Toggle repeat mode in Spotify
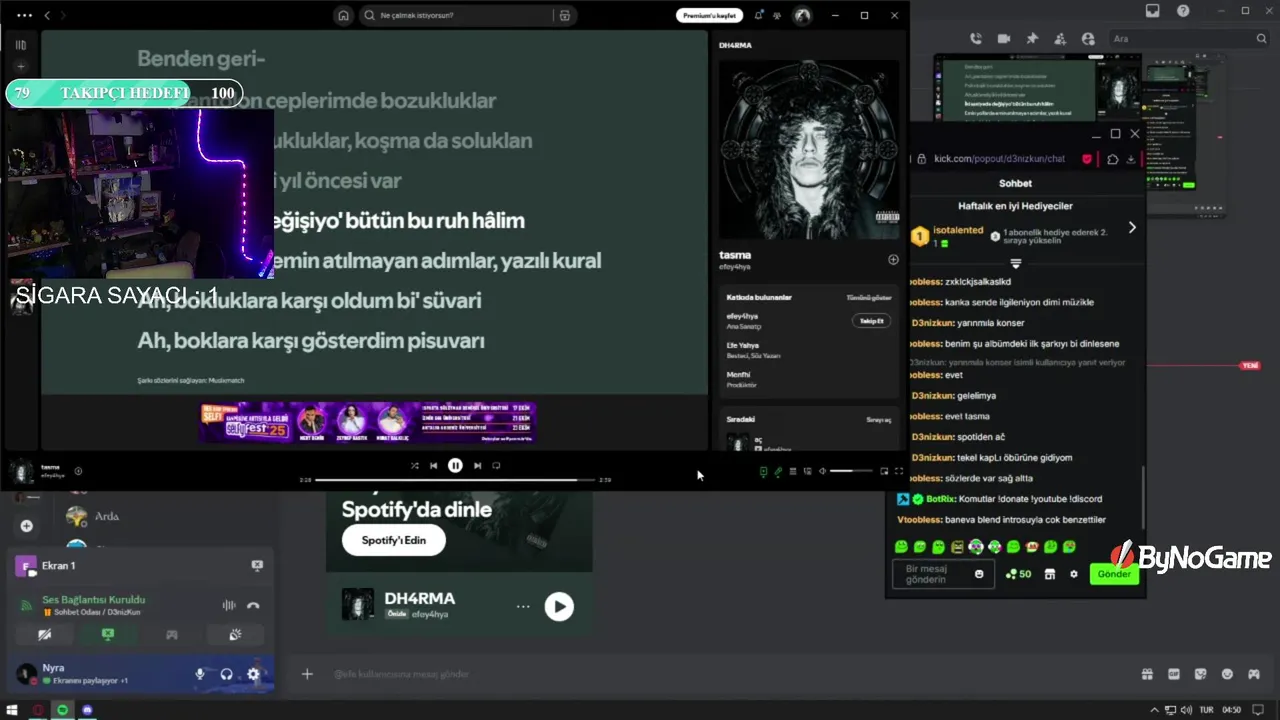This screenshot has height=720, width=1280. coord(496,465)
